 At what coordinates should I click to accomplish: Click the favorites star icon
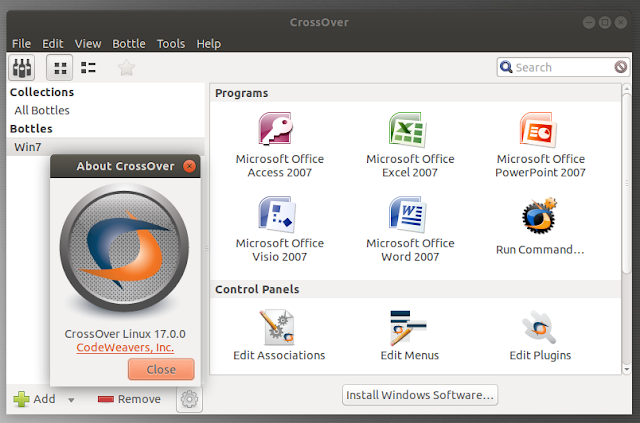[126, 67]
